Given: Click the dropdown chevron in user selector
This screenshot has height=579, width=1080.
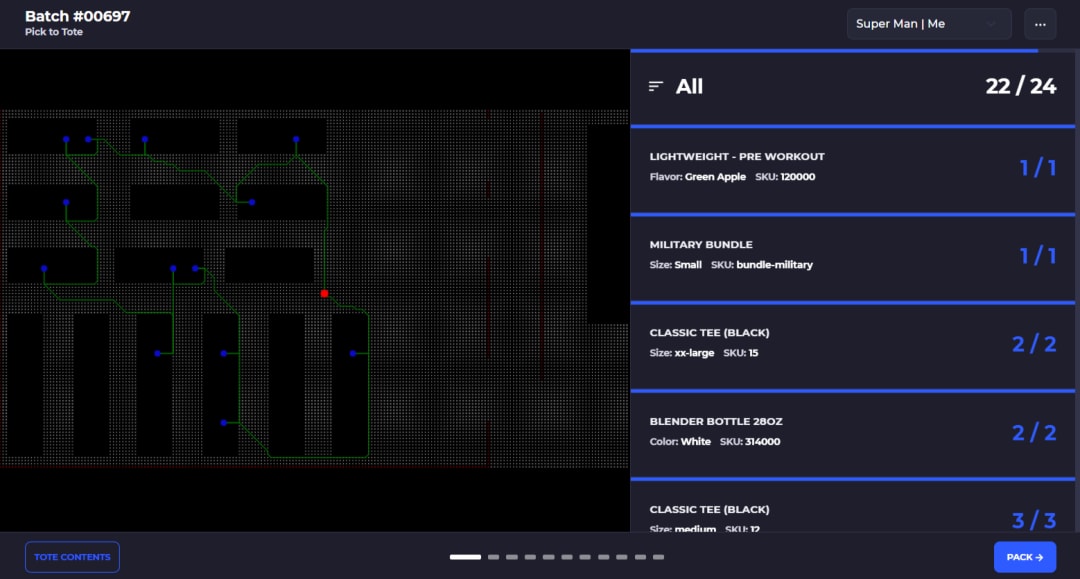Looking at the screenshot, I should click(991, 24).
